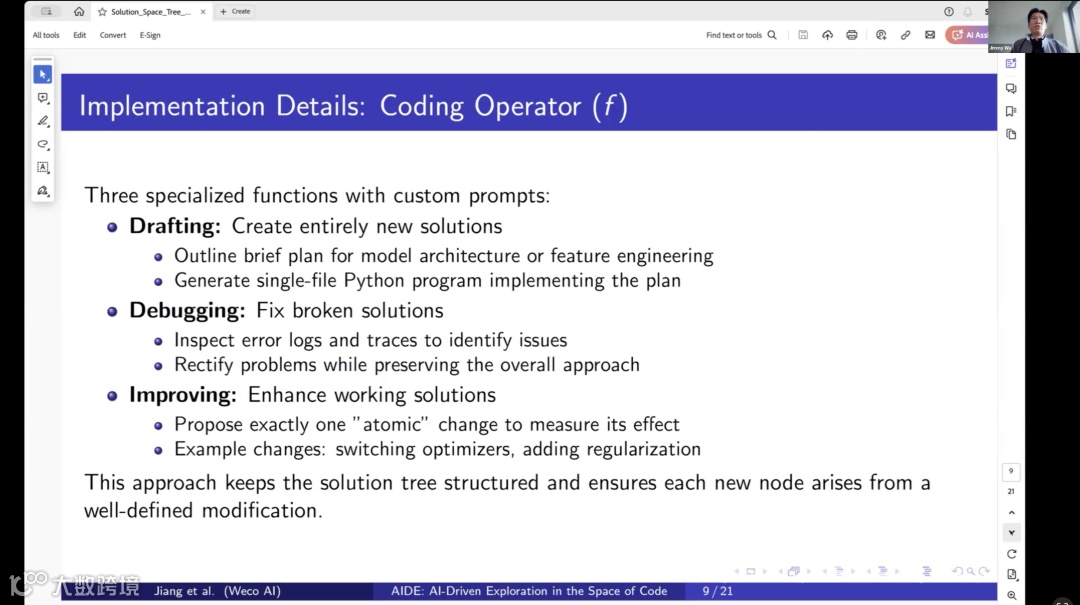
Task: Select the arrow selection tool
Action: tap(43, 74)
